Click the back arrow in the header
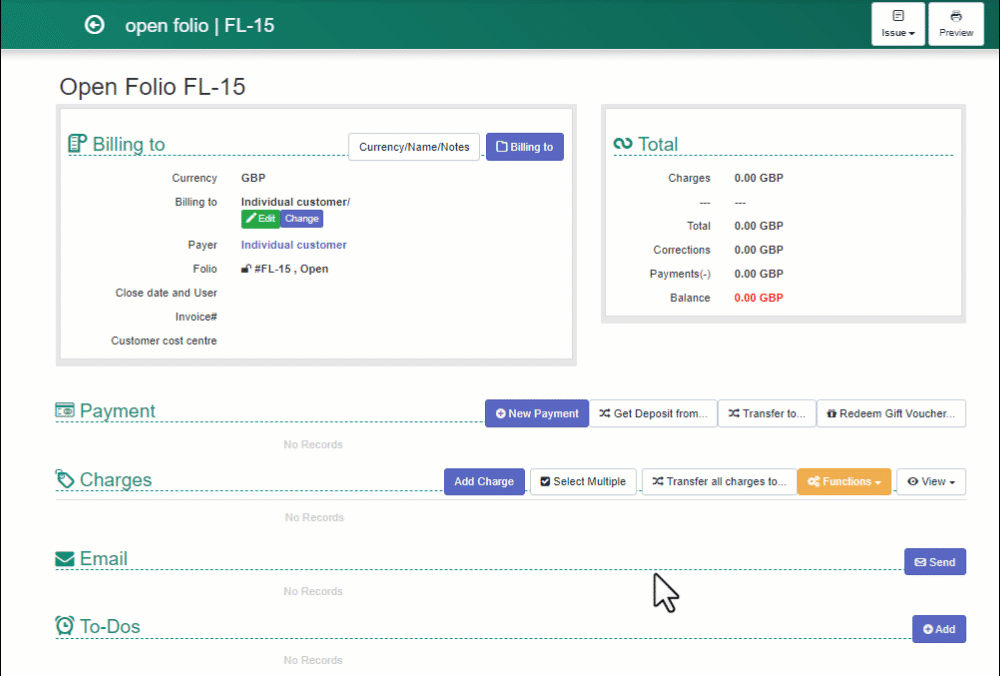Screen dimensions: 1000x676 tap(94, 25)
